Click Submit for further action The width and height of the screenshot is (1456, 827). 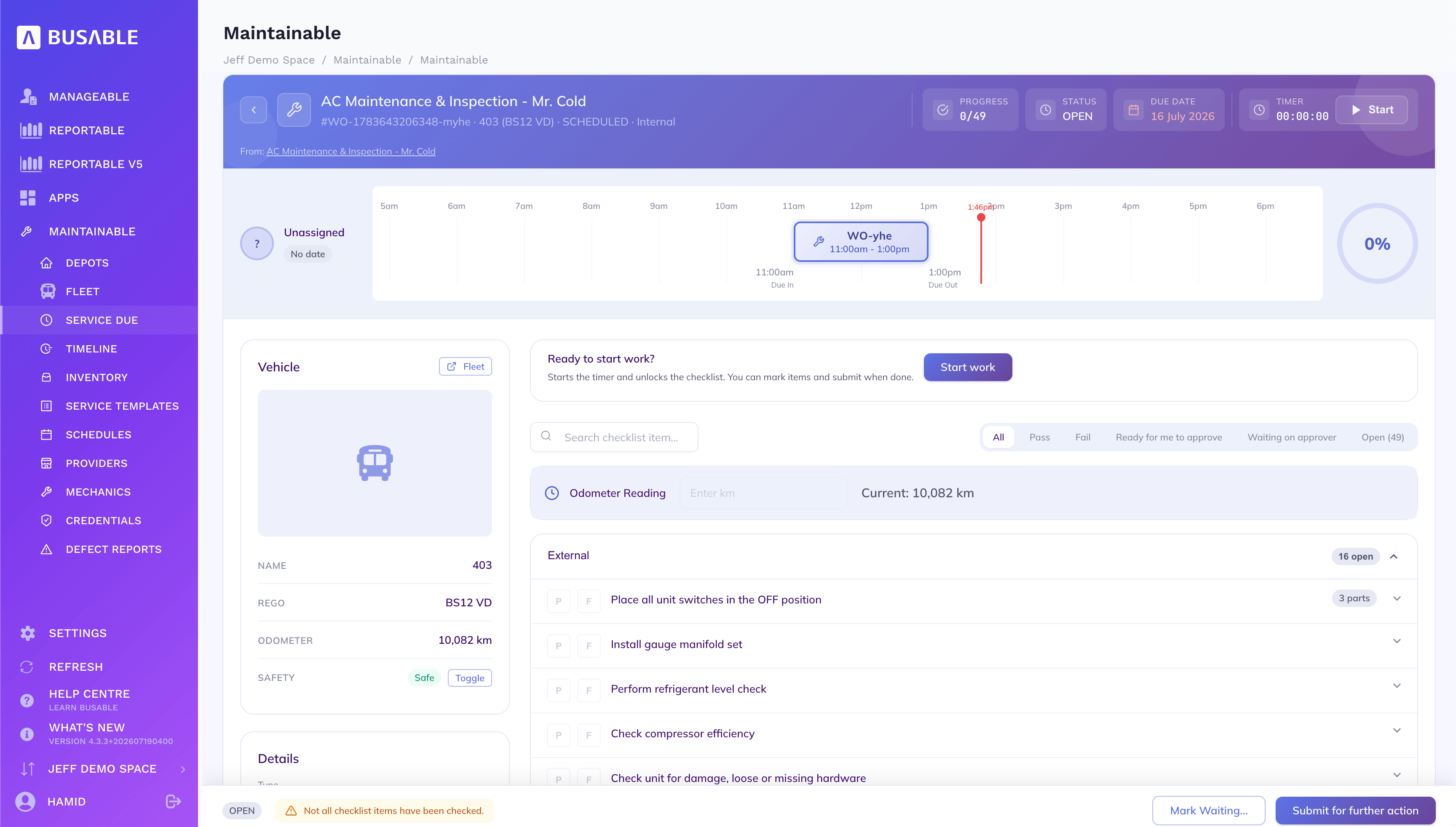[x=1355, y=811]
